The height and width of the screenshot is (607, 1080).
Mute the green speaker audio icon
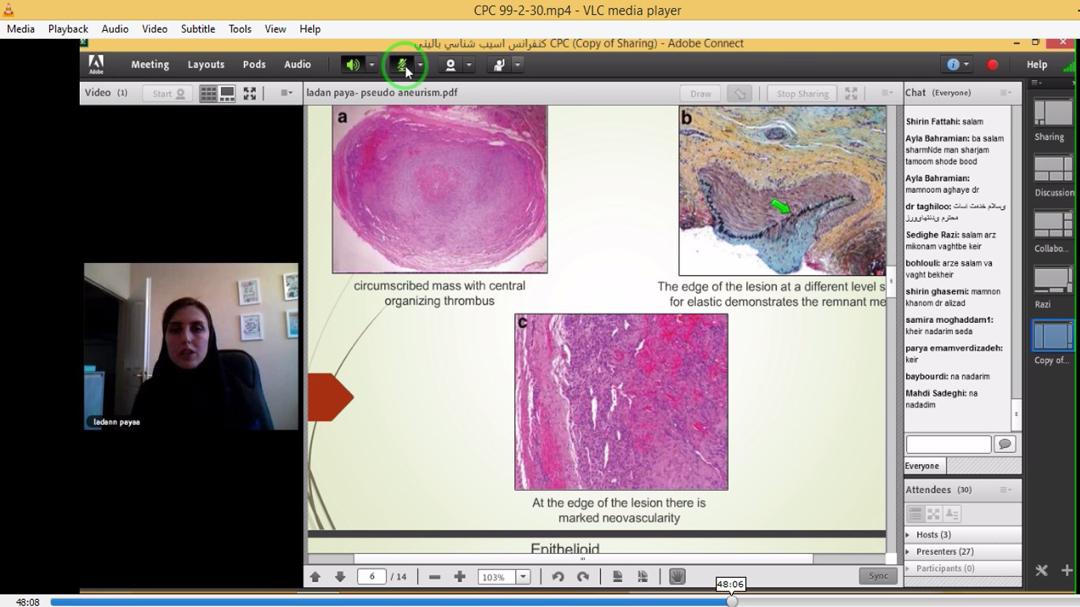(352, 65)
